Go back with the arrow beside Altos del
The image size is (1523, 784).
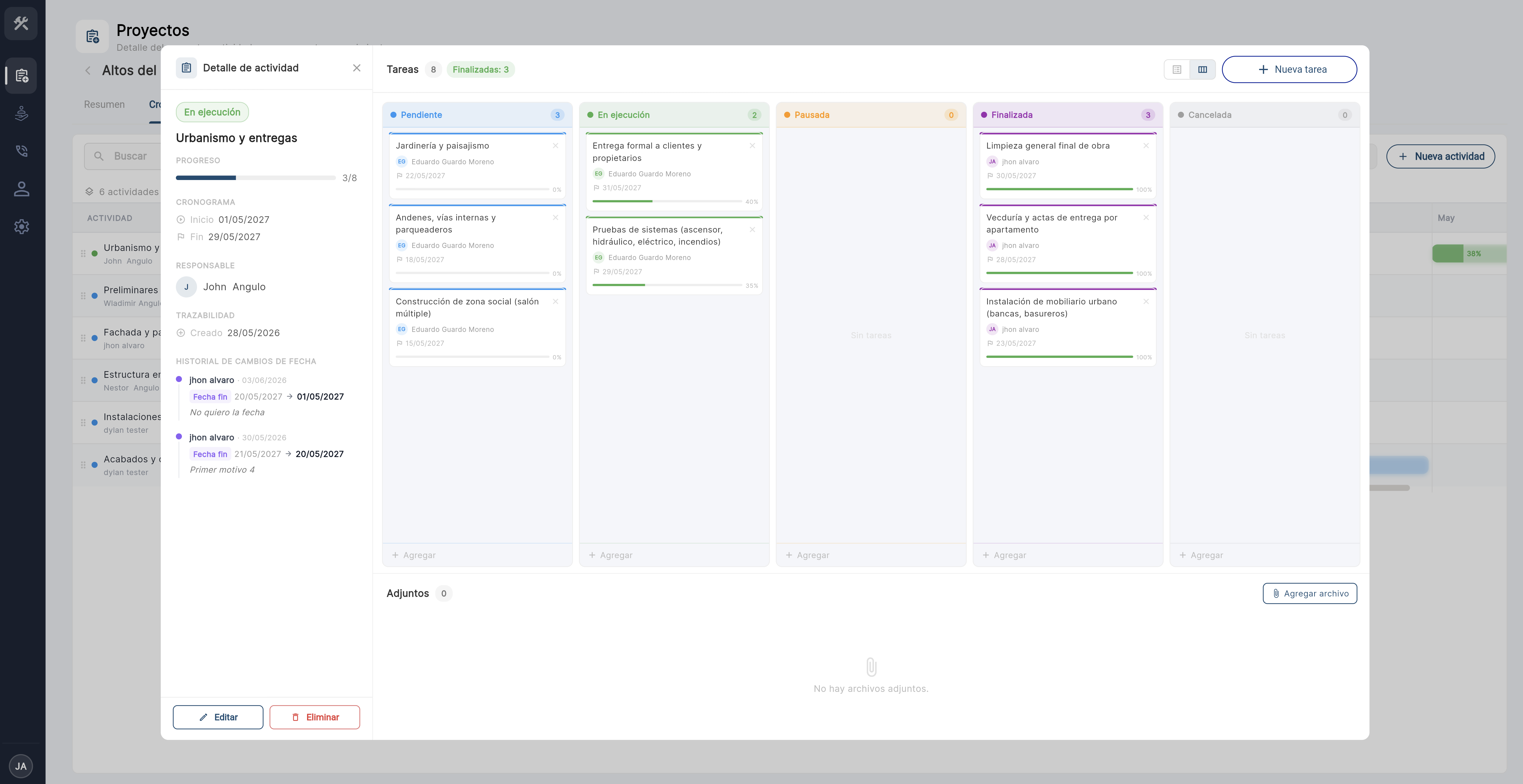point(88,70)
